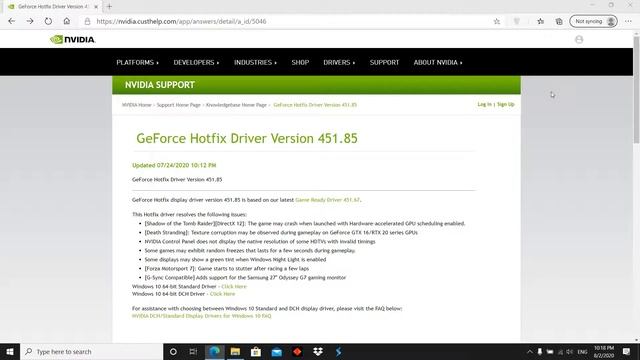Go forward in browser history
Viewport: 640px width, 360px height.
pyautogui.click(x=30, y=21)
